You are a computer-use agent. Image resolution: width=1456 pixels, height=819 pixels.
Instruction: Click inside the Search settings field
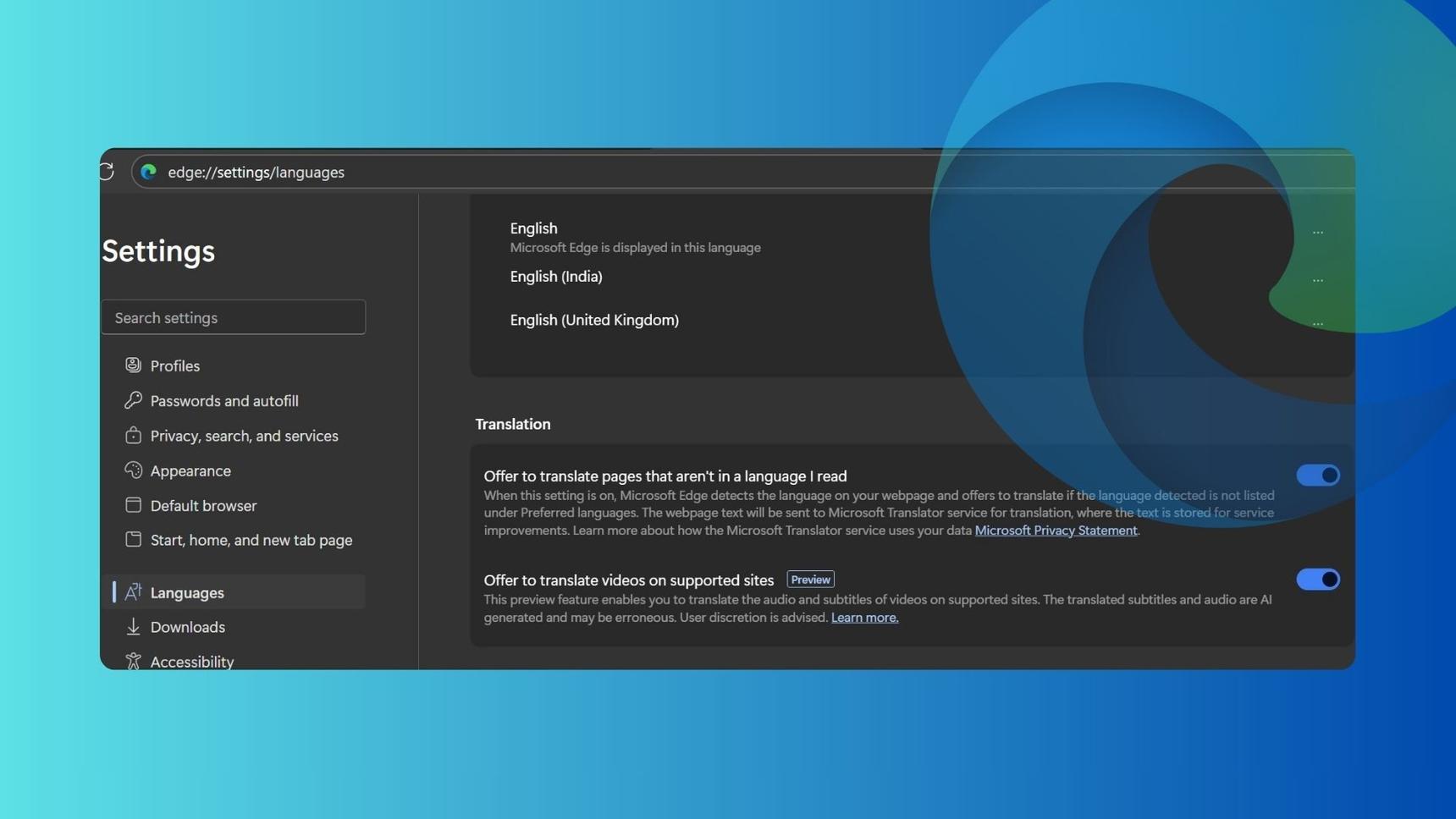coord(234,316)
